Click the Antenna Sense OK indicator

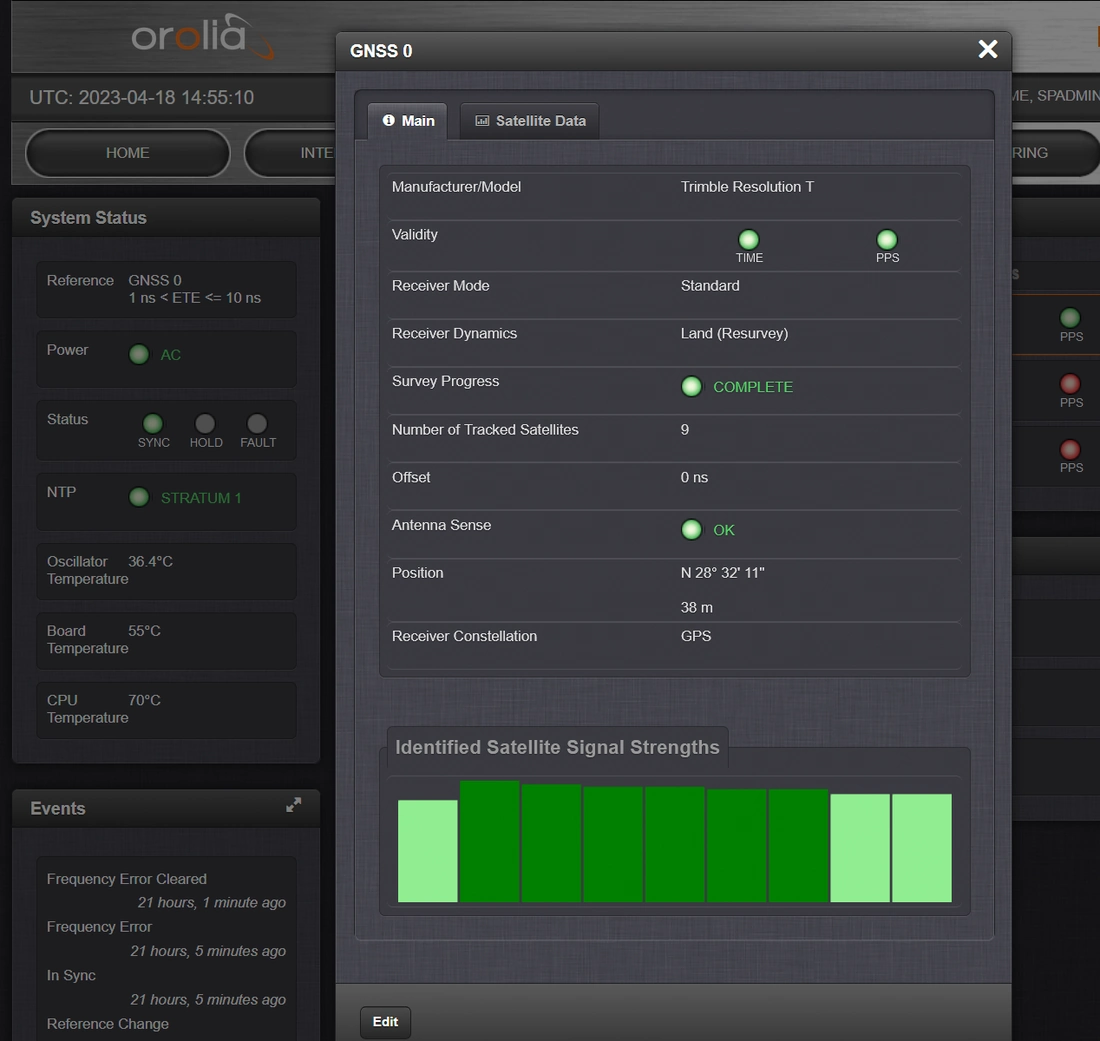[691, 530]
